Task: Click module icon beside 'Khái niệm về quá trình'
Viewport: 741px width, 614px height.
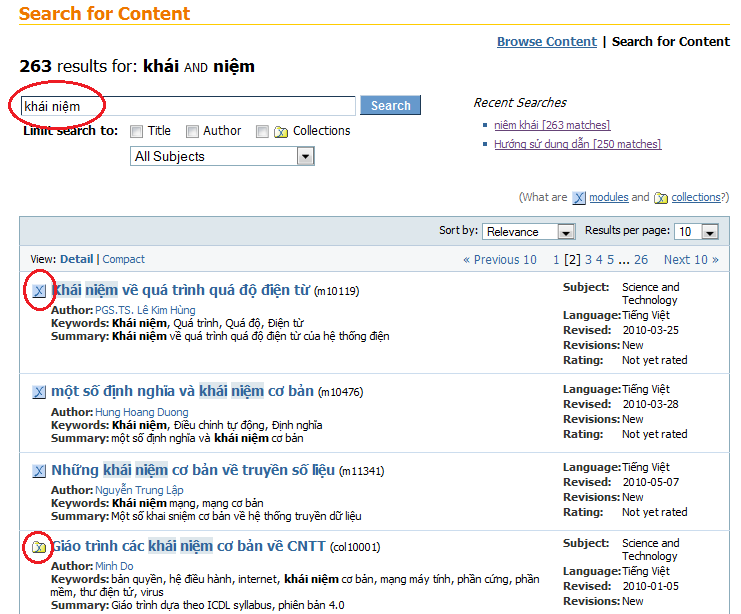Action: [x=39, y=291]
